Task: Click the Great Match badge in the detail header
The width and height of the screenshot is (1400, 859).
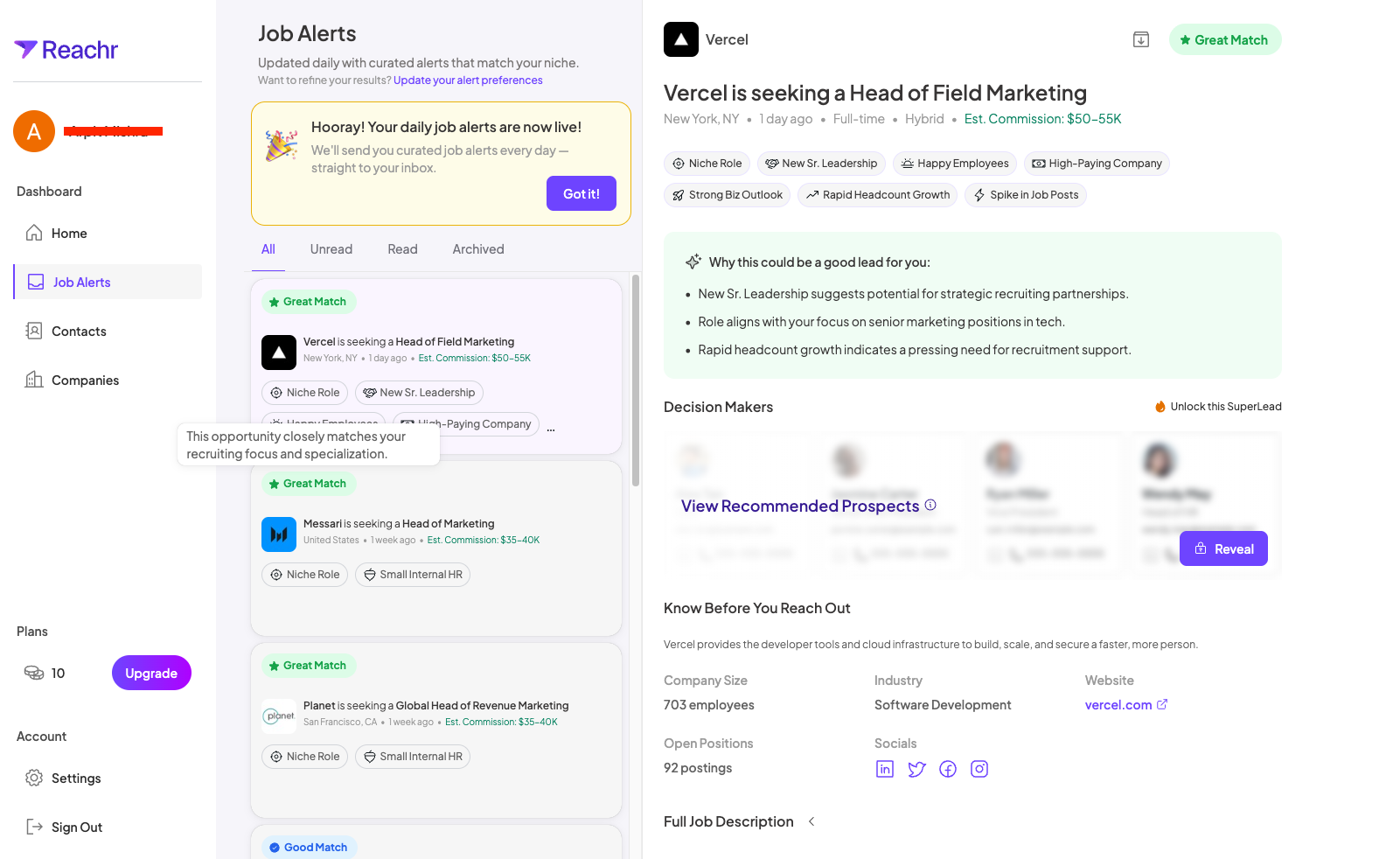Action: coord(1225,39)
